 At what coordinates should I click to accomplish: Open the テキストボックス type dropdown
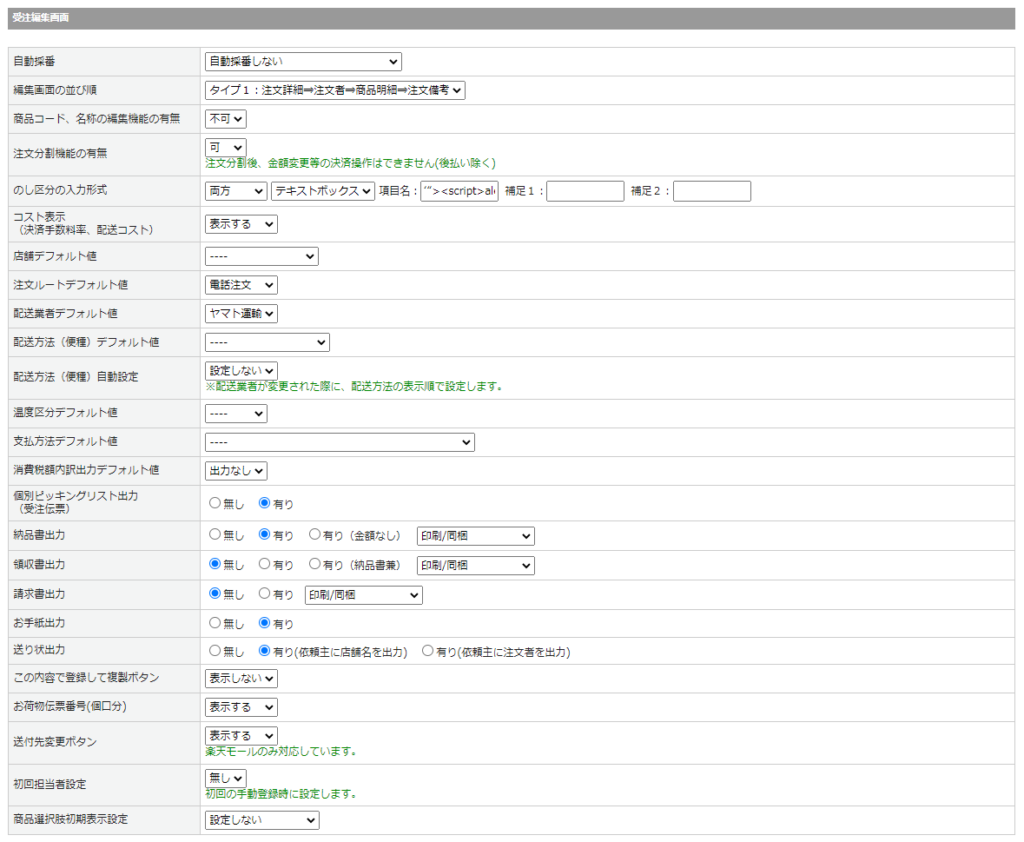323,191
